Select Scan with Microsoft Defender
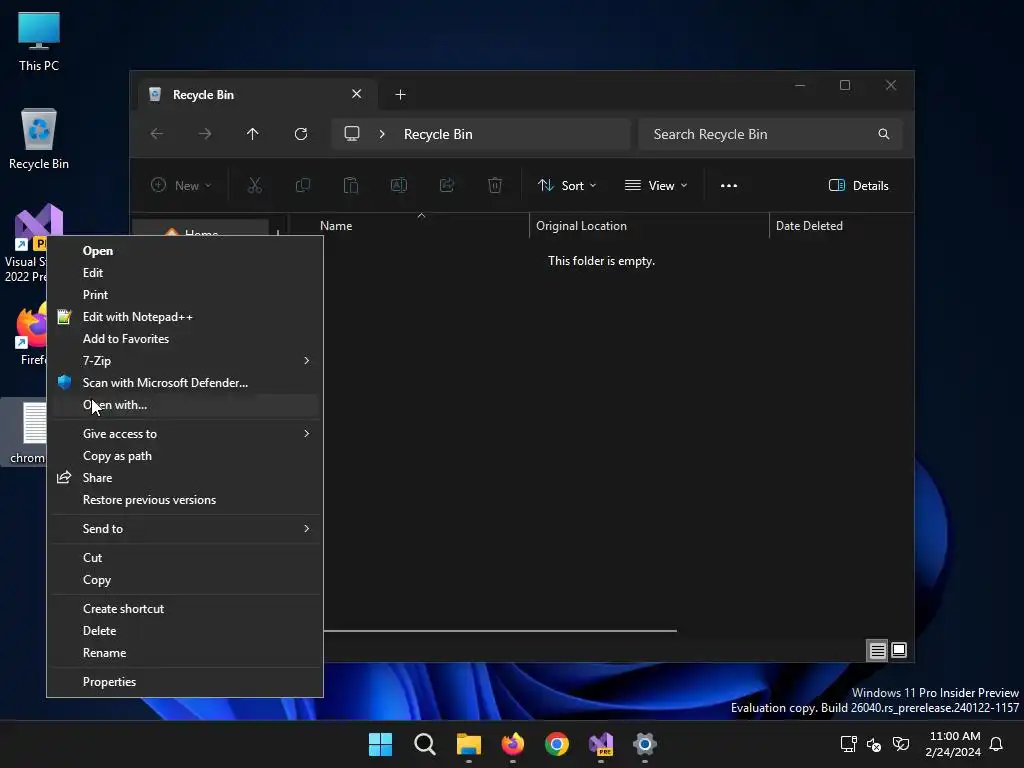This screenshot has height=768, width=1024. (x=185, y=383)
